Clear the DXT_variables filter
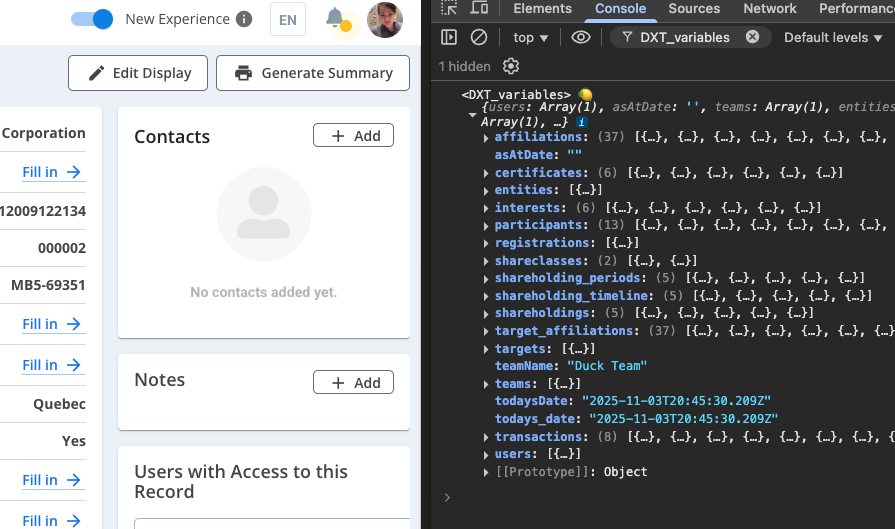Screen dimensions: 895x529 752,38
